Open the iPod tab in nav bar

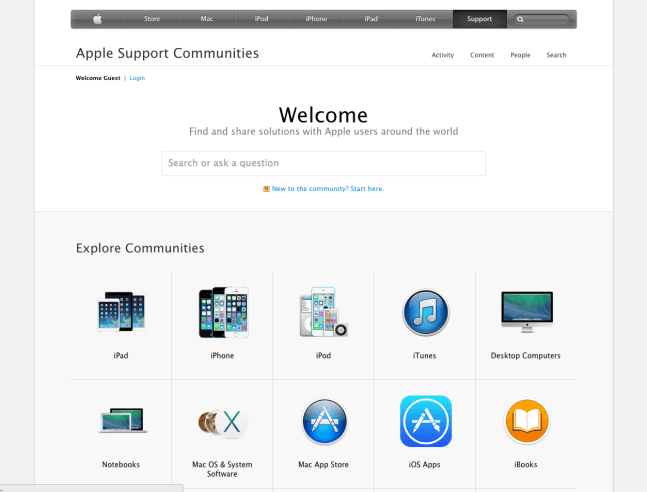(262, 19)
